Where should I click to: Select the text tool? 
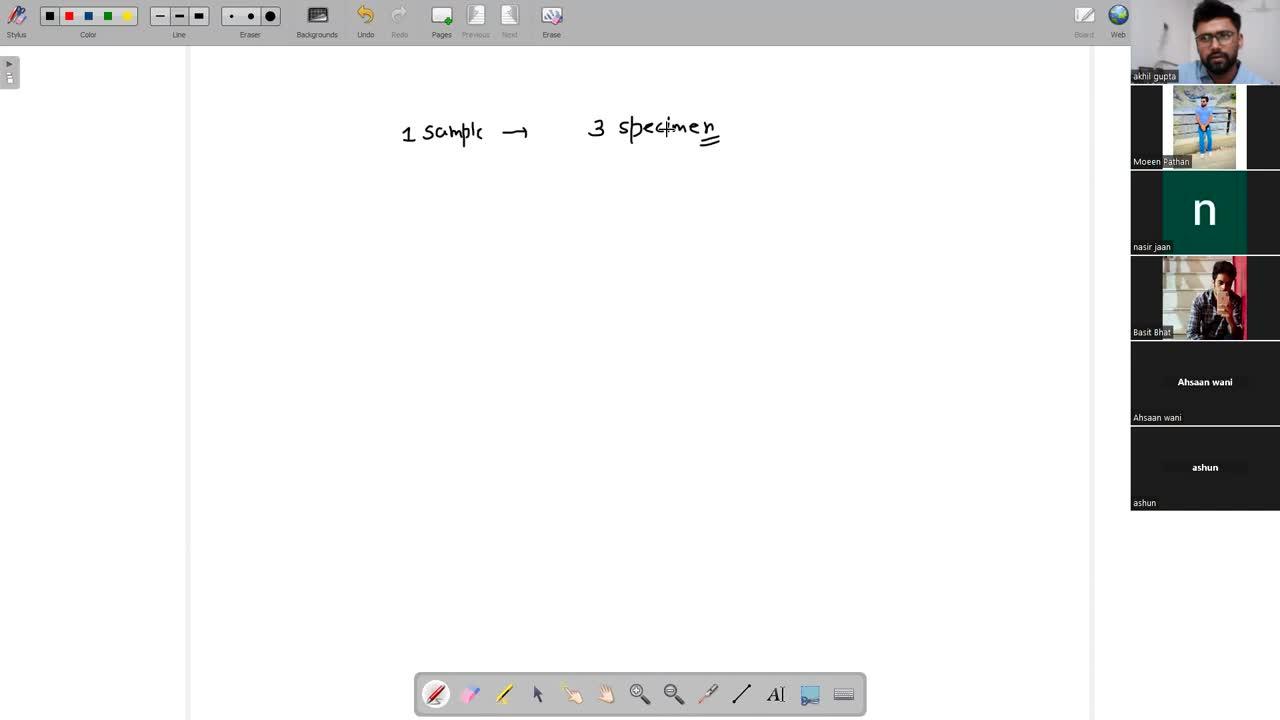coord(776,694)
